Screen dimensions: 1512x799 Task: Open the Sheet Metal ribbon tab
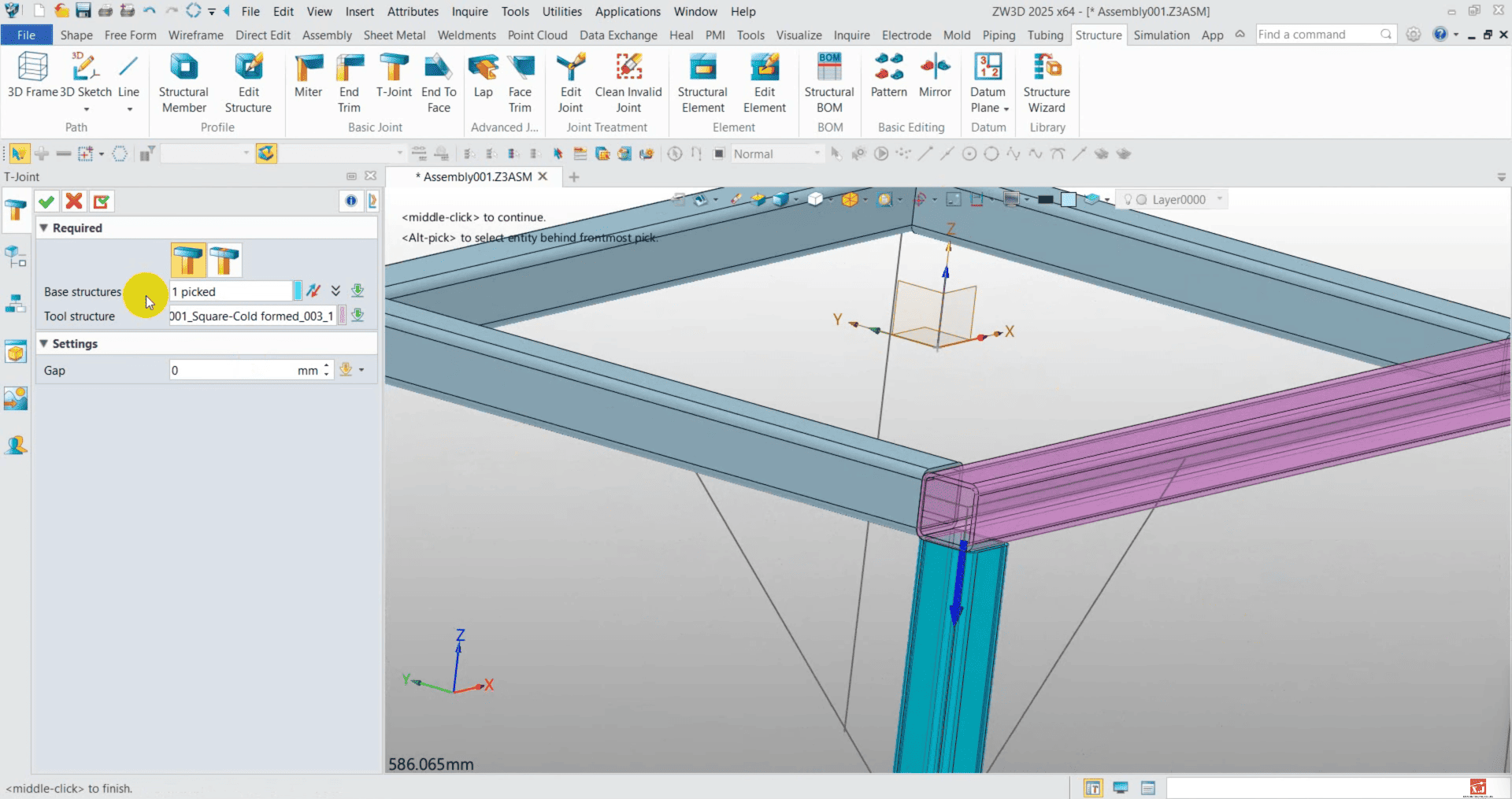pos(394,35)
